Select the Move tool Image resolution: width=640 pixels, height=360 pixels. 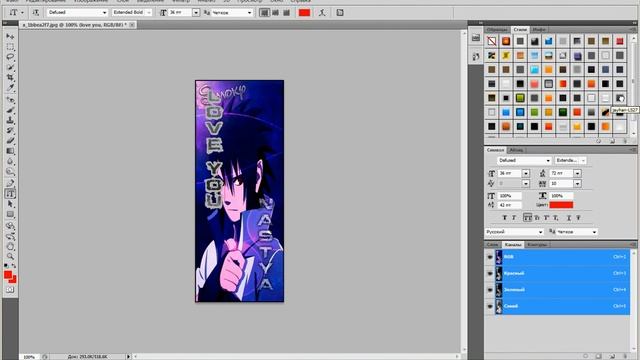(x=10, y=36)
